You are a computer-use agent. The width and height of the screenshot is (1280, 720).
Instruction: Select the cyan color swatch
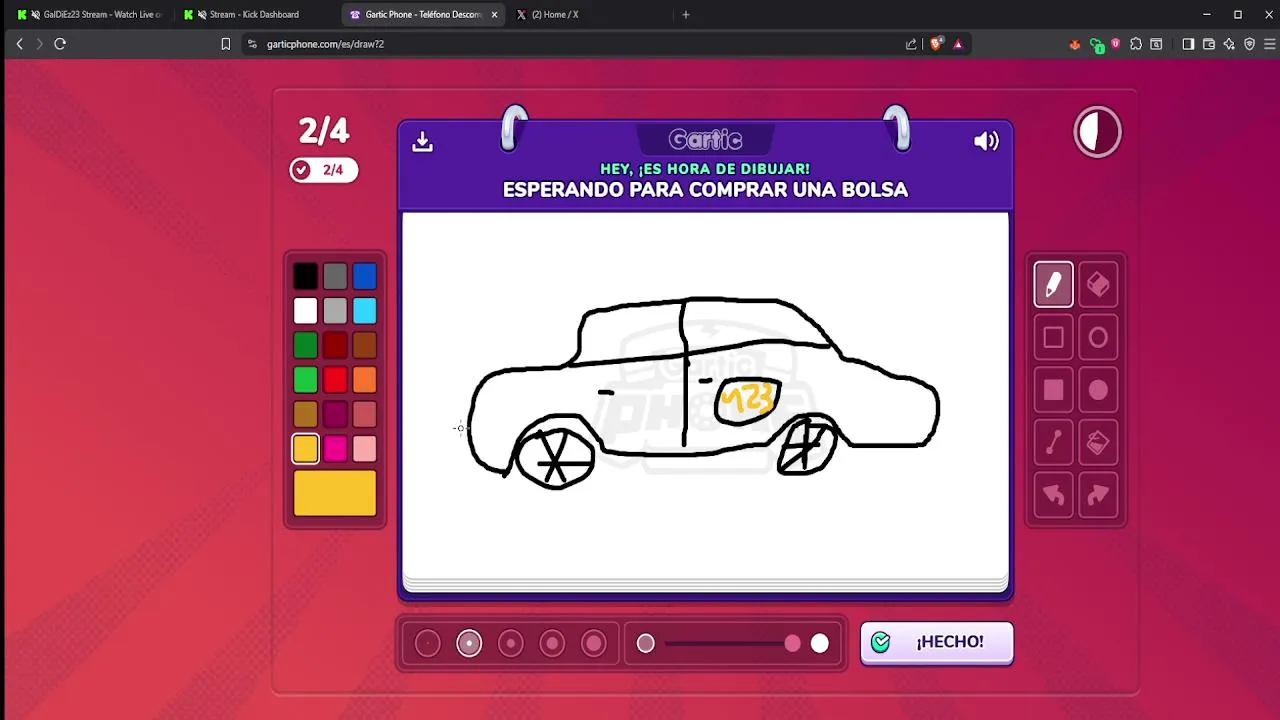point(364,311)
